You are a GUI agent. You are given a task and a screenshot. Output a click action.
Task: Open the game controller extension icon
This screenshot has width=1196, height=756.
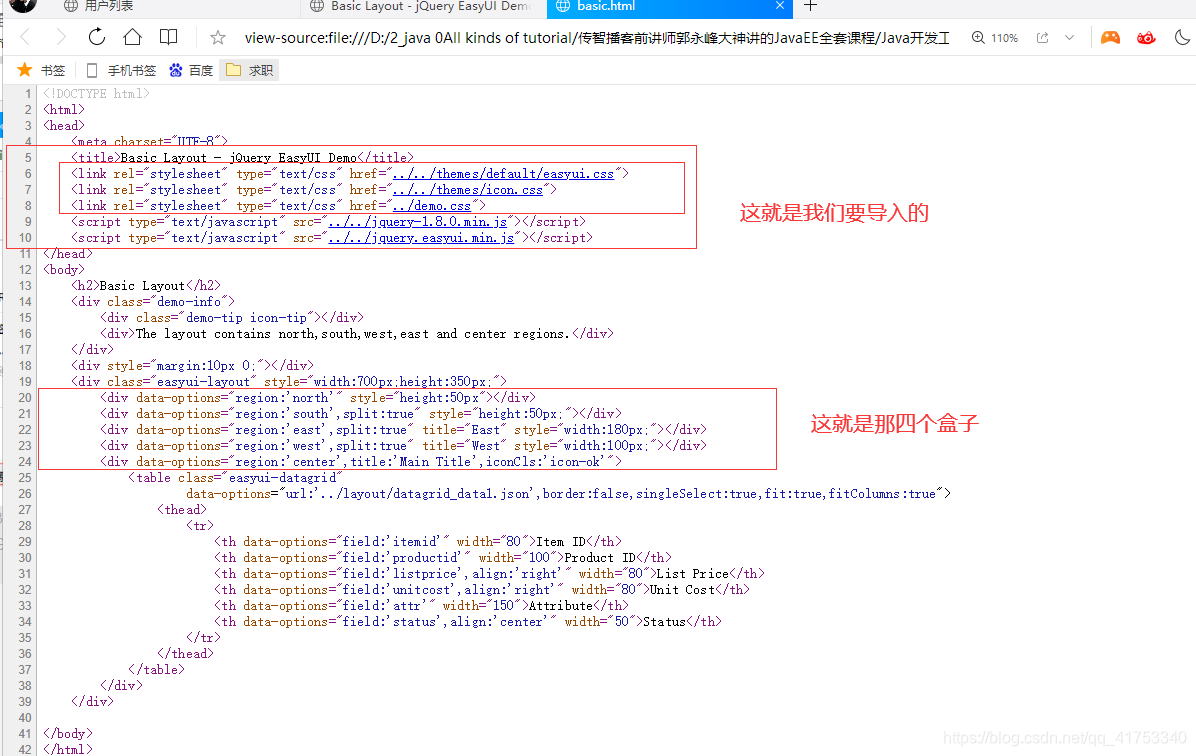1111,37
